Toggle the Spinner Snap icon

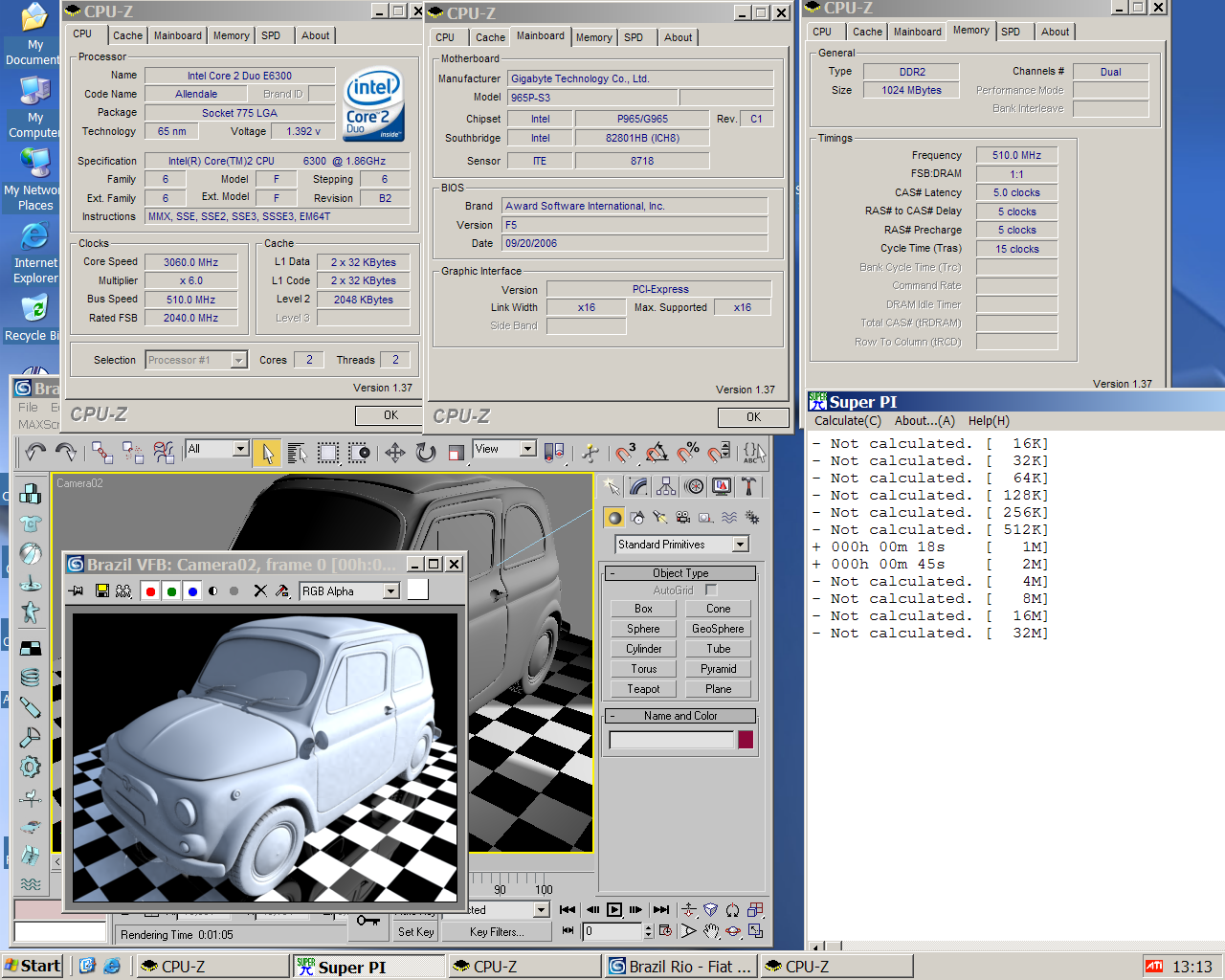click(x=720, y=452)
